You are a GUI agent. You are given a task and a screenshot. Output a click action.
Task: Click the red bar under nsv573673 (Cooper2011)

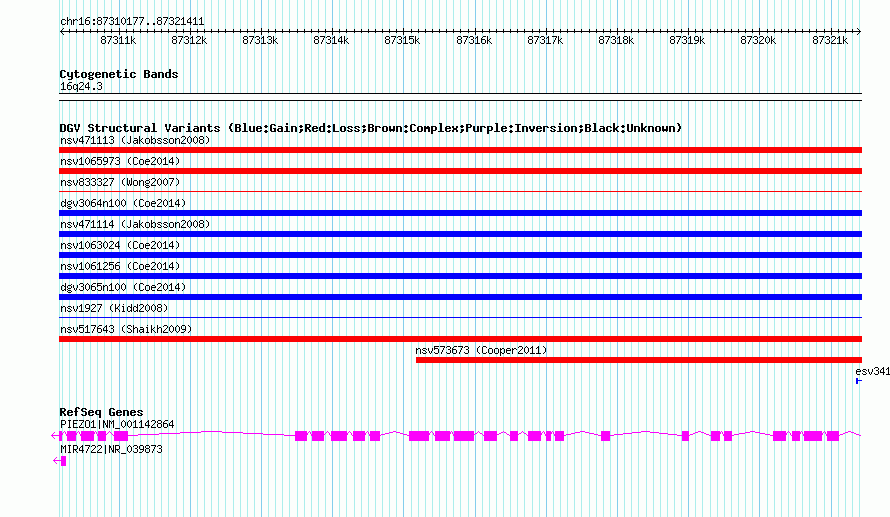(639, 360)
